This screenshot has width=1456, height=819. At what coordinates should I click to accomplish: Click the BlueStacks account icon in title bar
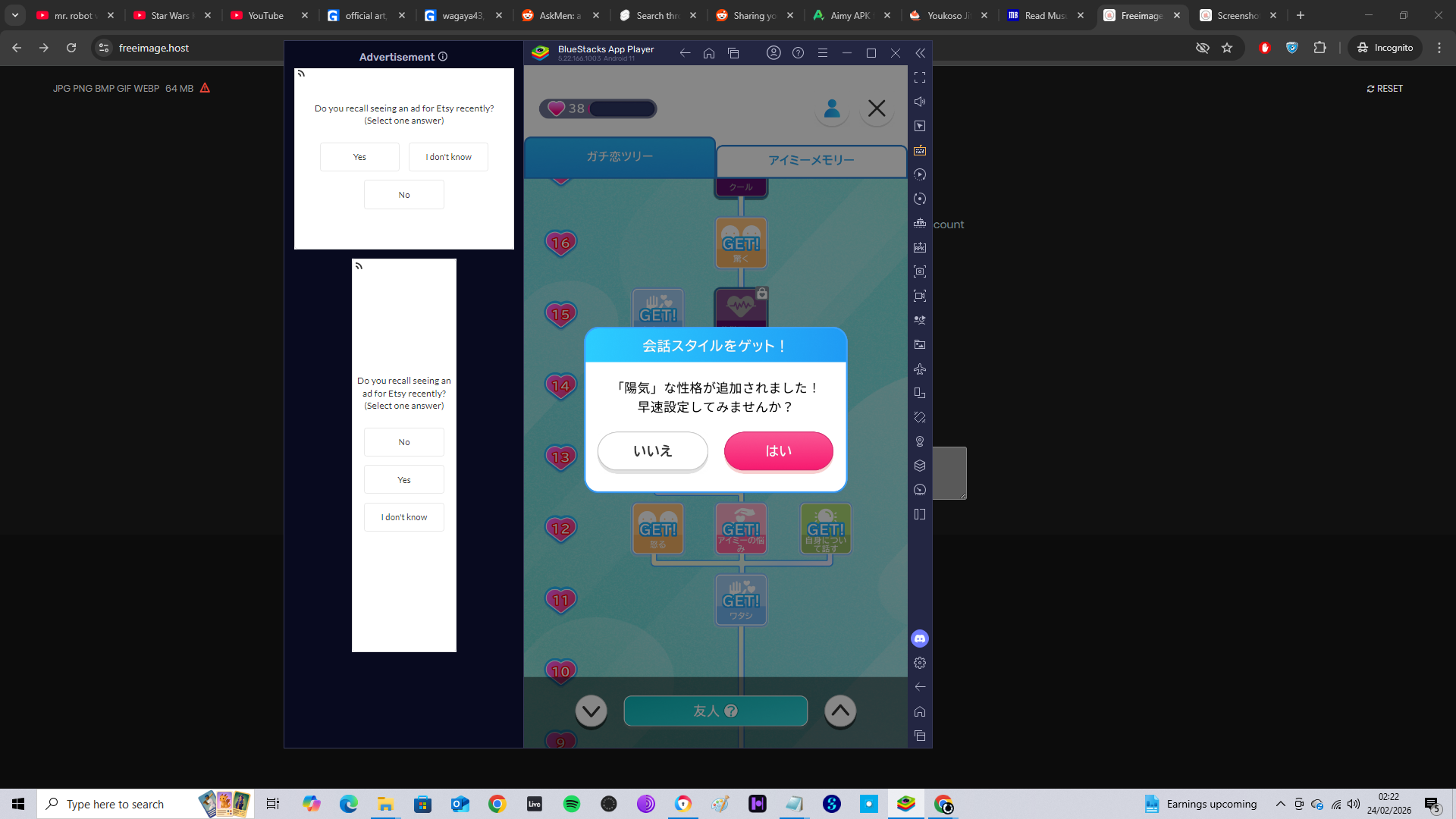[x=773, y=53]
